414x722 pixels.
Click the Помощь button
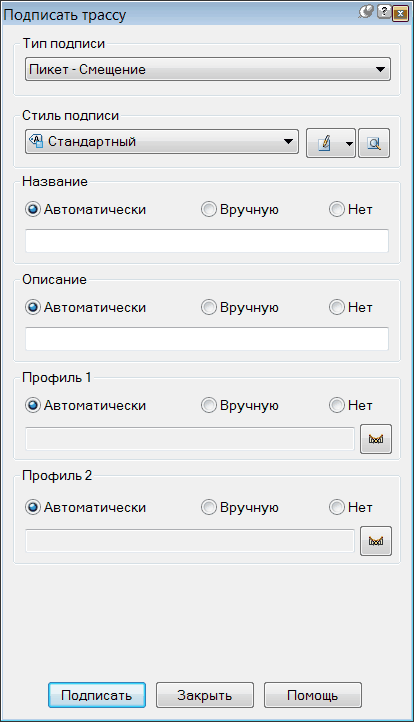click(x=313, y=695)
